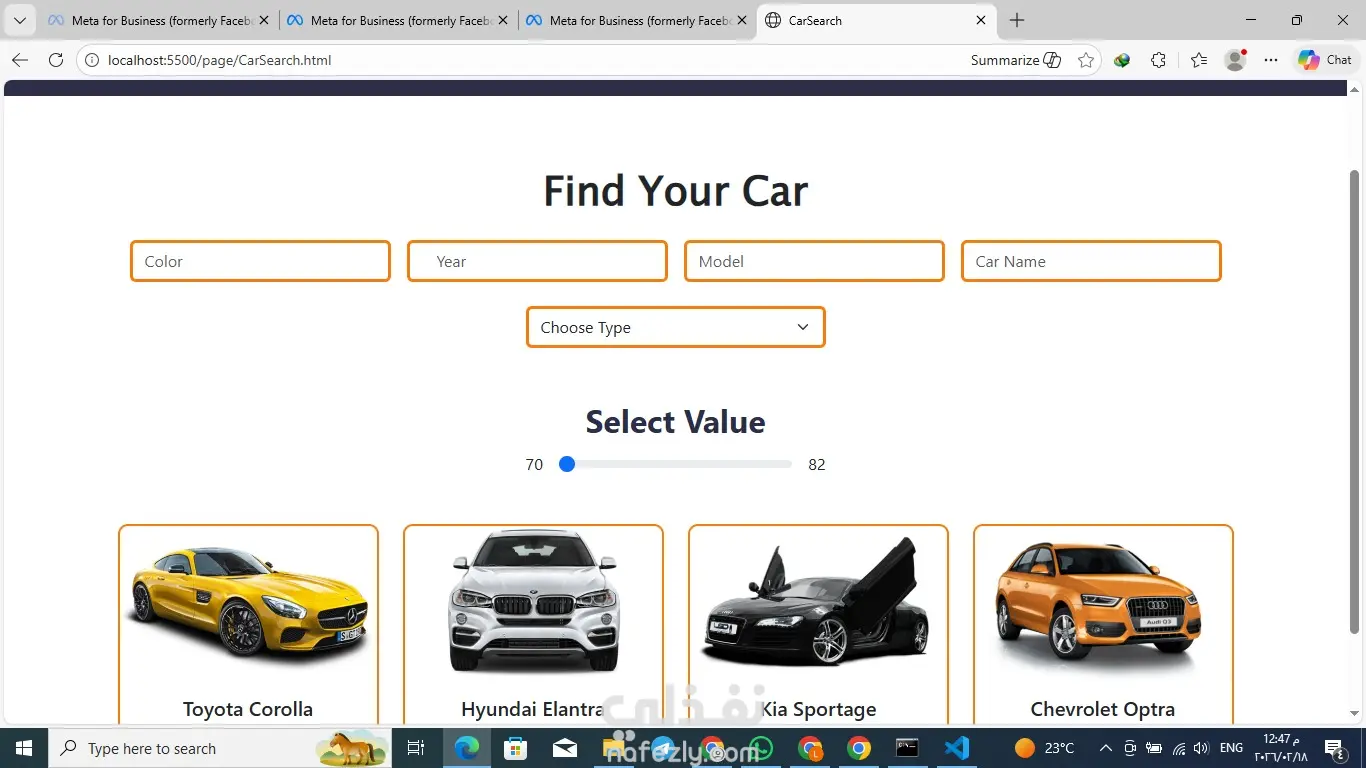Click the Summarize button in address bar
The width and height of the screenshot is (1366, 768).
[x=1016, y=60]
